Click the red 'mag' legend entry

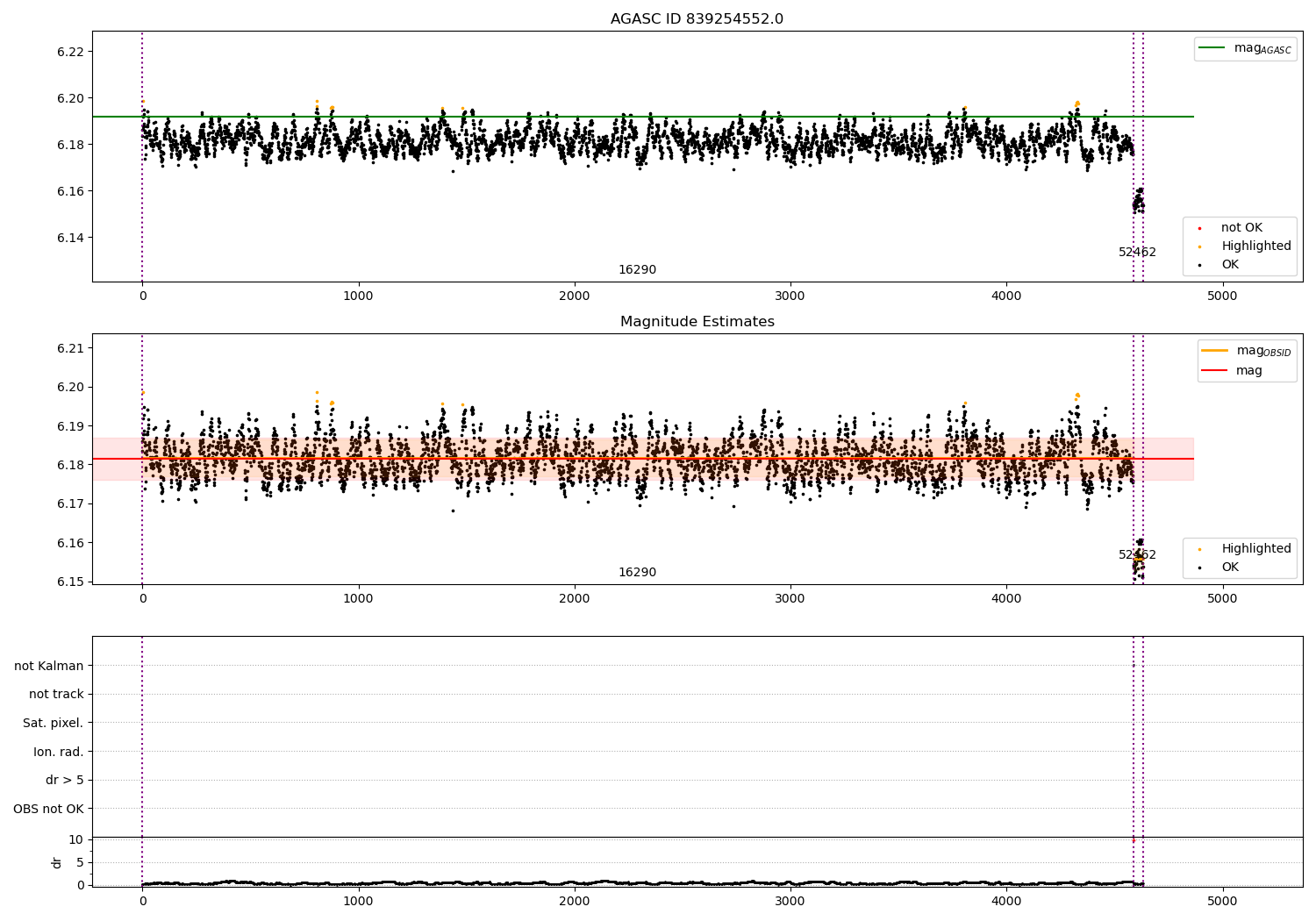[1249, 371]
